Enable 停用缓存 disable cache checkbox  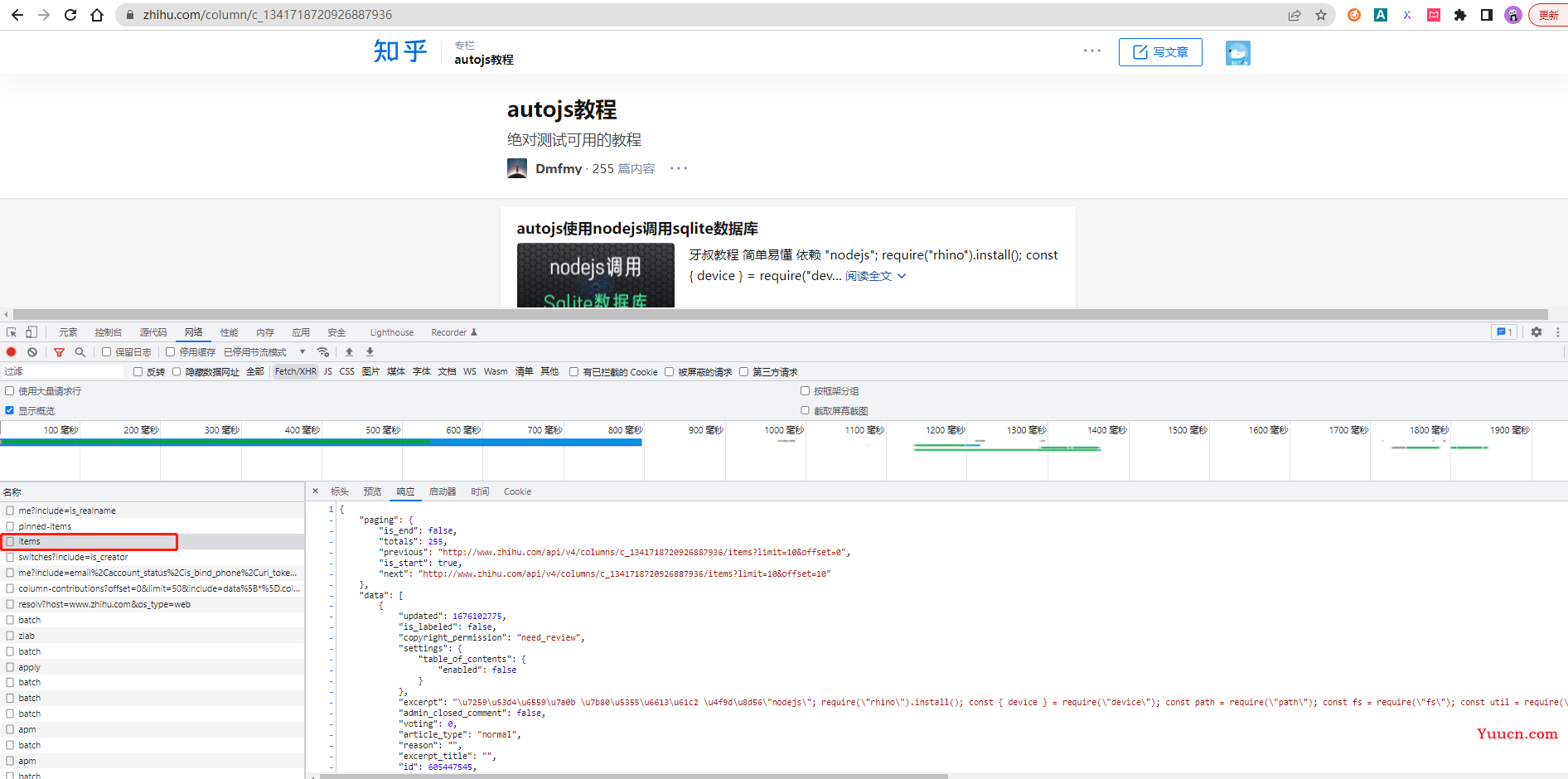pyautogui.click(x=170, y=352)
